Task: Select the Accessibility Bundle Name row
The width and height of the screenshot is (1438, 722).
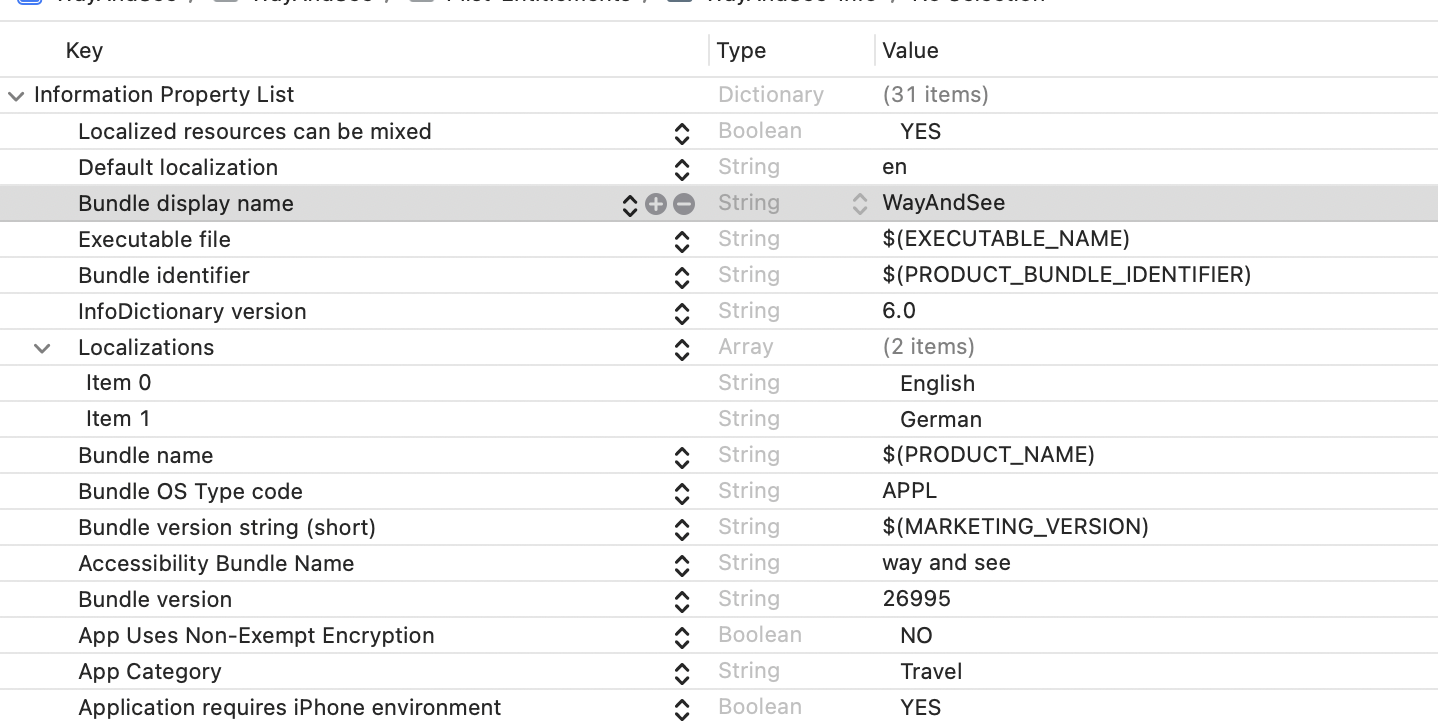Action: pyautogui.click(x=216, y=563)
